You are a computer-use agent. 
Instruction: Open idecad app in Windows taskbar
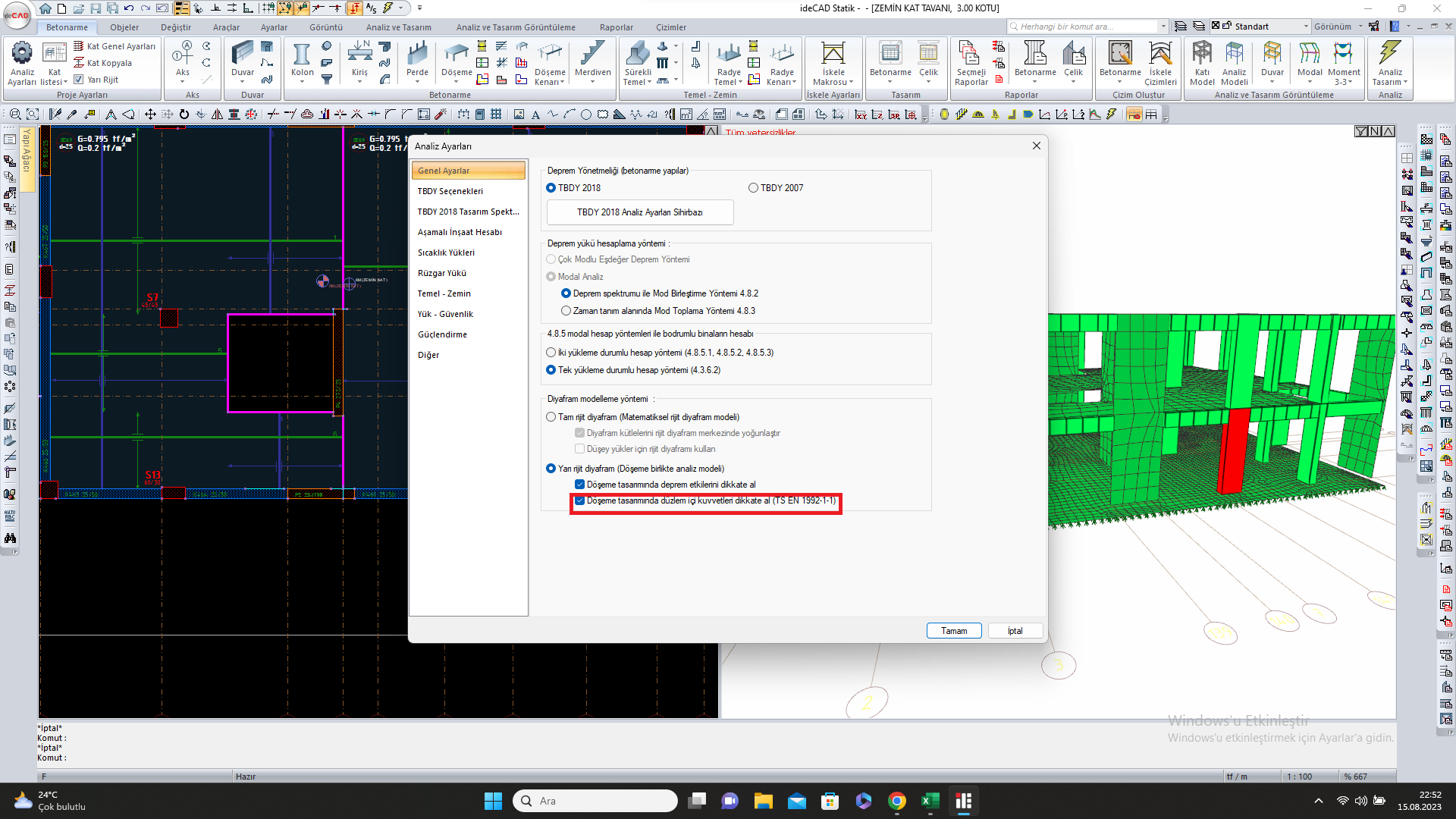(963, 801)
